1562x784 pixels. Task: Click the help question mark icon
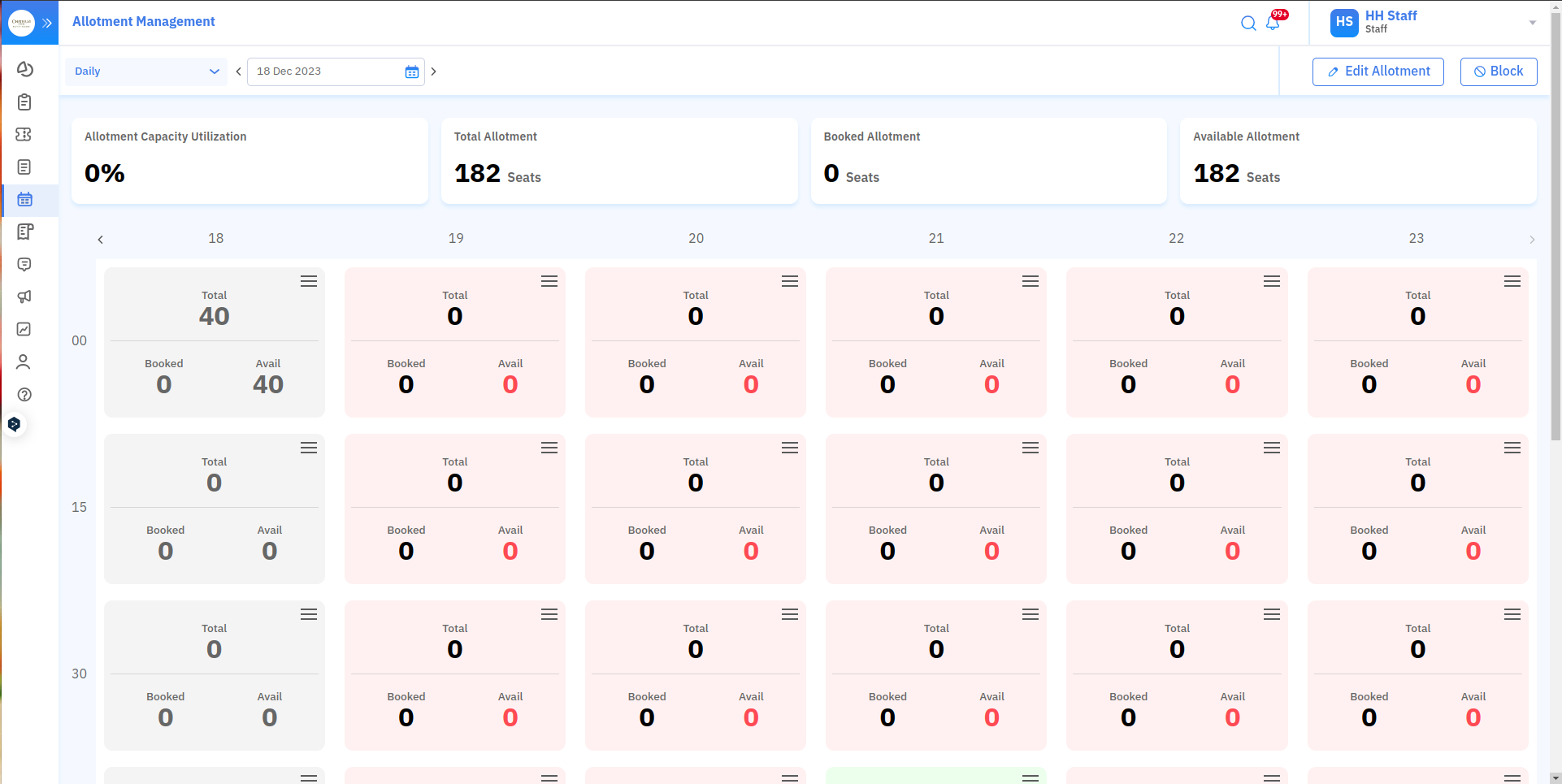(24, 395)
